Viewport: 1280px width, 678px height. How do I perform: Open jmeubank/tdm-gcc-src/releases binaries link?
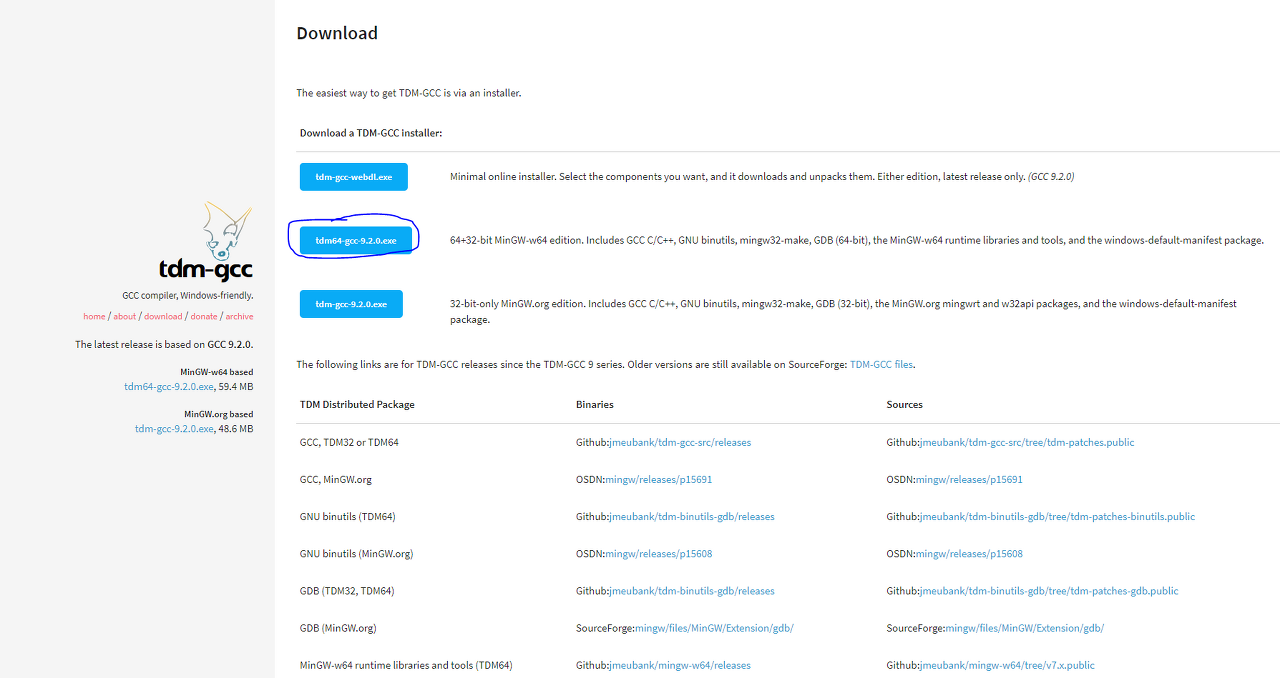[x=679, y=442]
